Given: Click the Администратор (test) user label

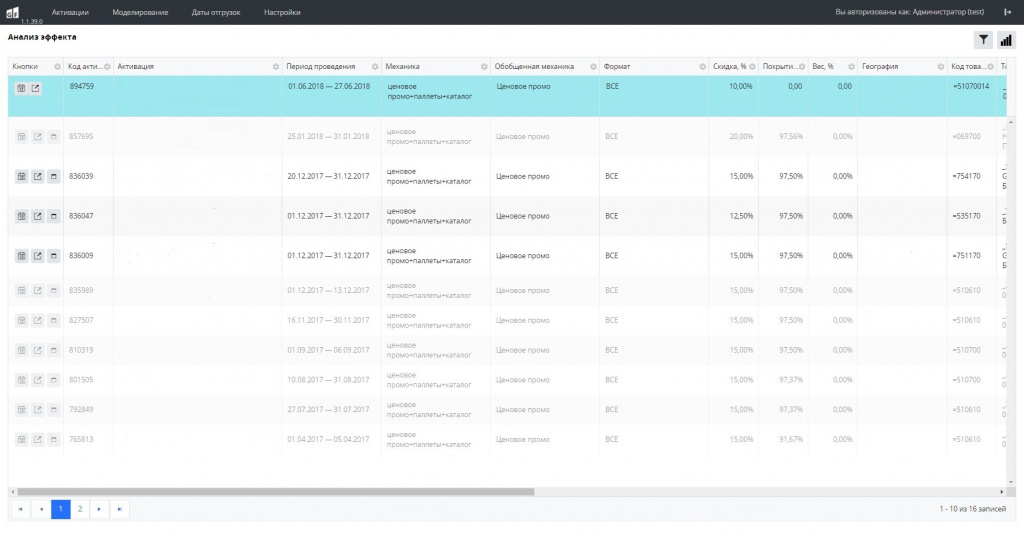Looking at the screenshot, I should (x=948, y=12).
